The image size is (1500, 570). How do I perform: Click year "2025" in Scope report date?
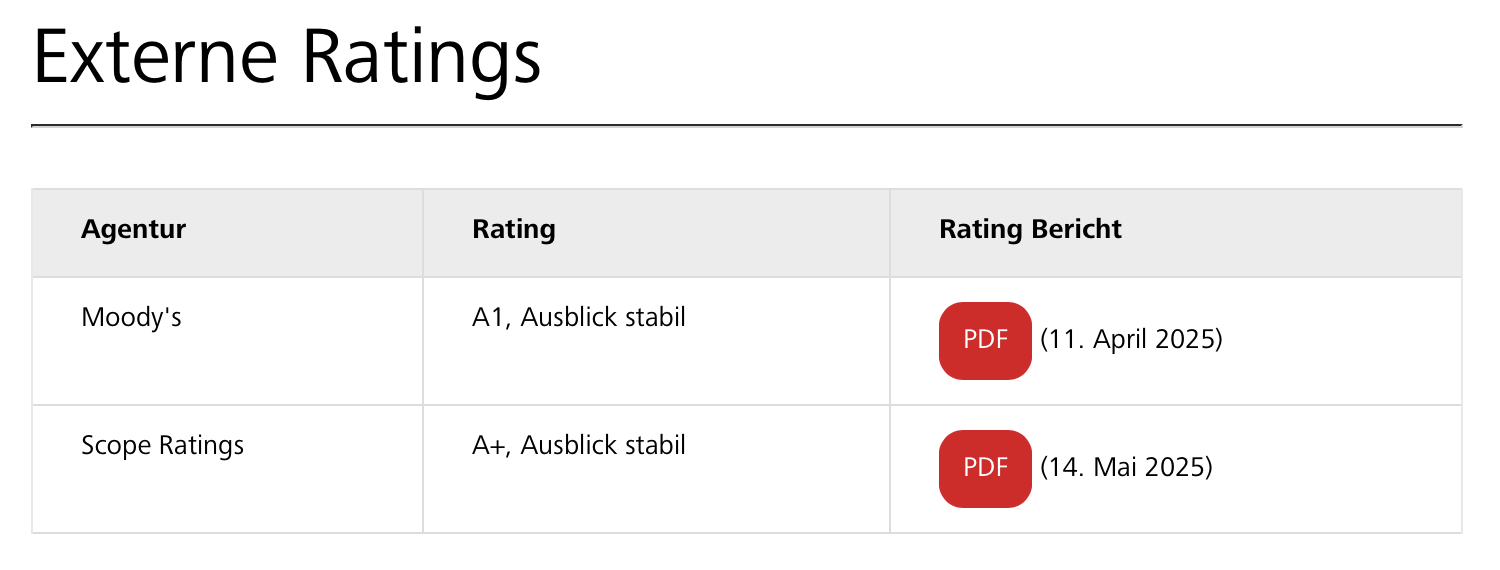(x=1175, y=467)
